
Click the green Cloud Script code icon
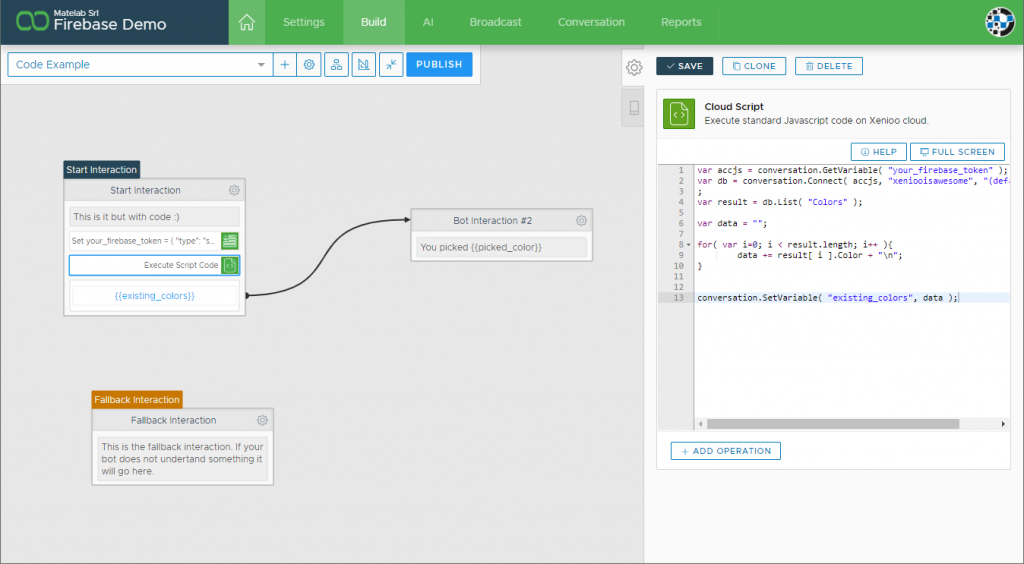click(x=679, y=114)
